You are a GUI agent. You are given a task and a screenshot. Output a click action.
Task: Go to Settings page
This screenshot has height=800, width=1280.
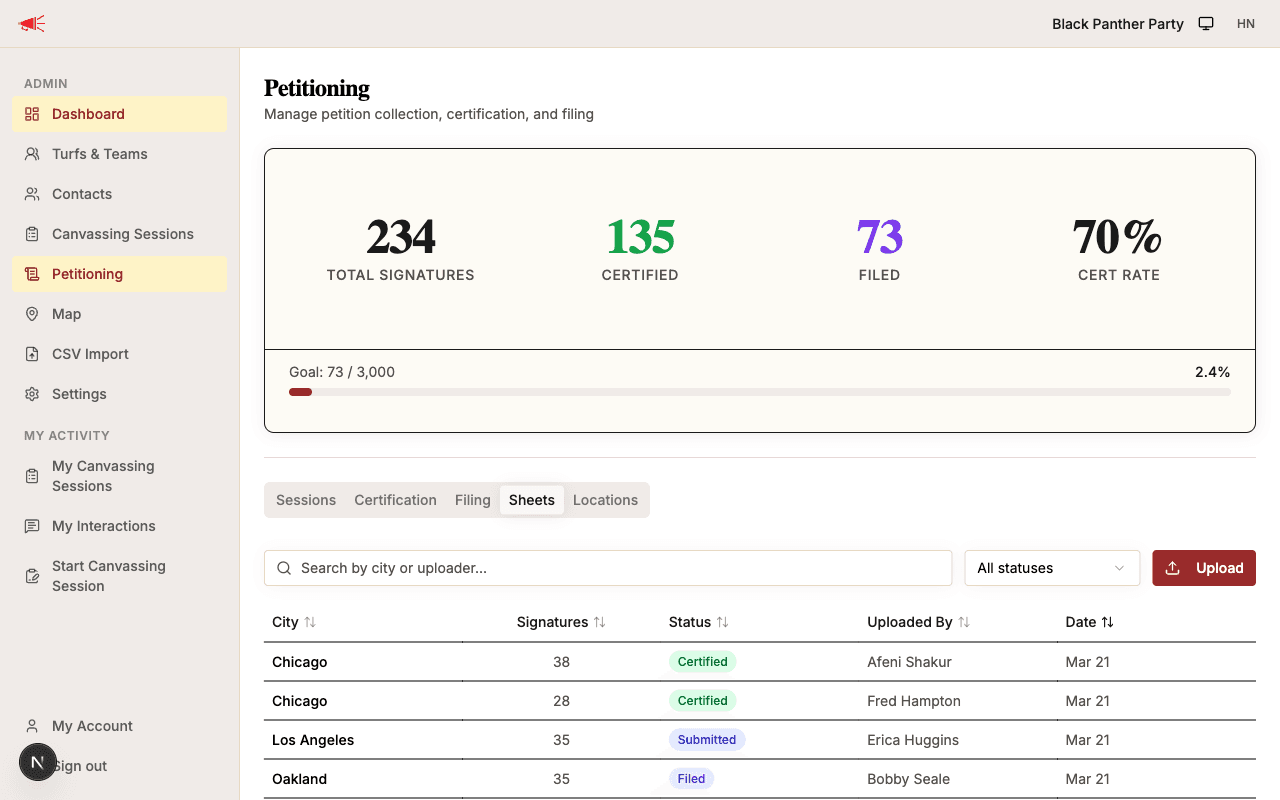120,394
